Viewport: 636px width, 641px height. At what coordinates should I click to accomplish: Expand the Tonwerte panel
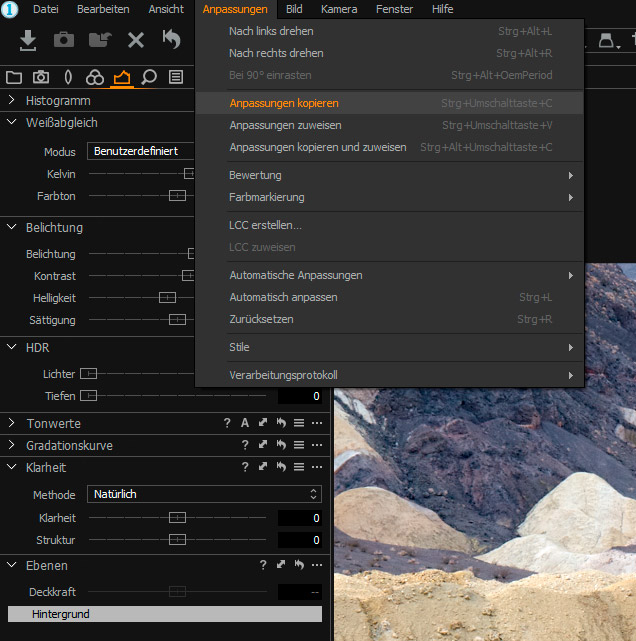(x=11, y=423)
